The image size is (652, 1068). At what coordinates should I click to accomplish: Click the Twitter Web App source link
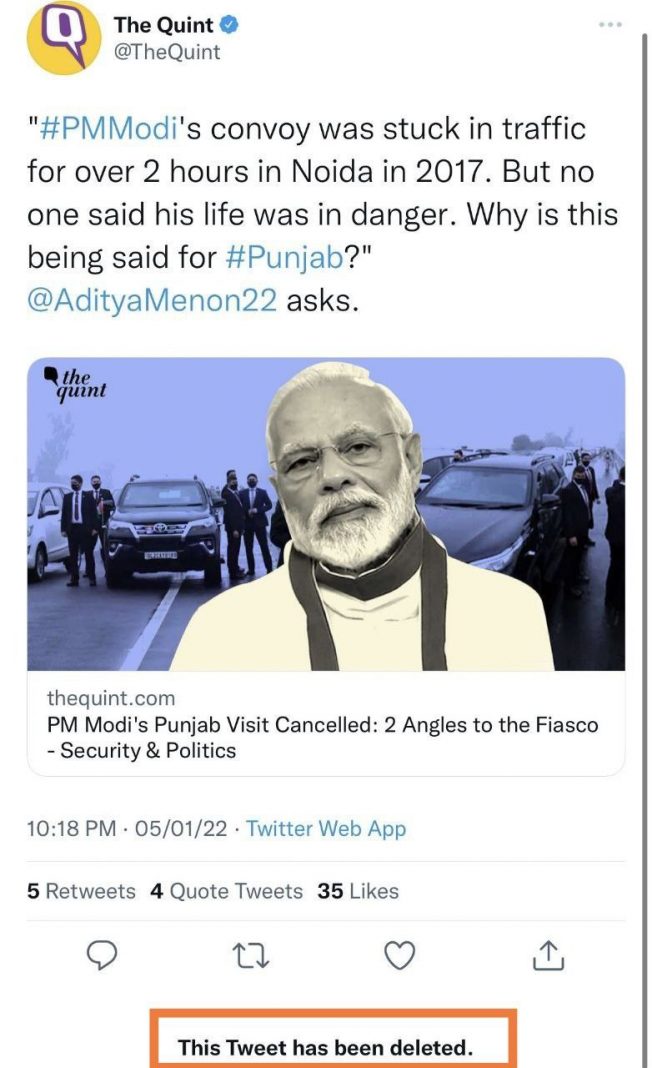[326, 828]
